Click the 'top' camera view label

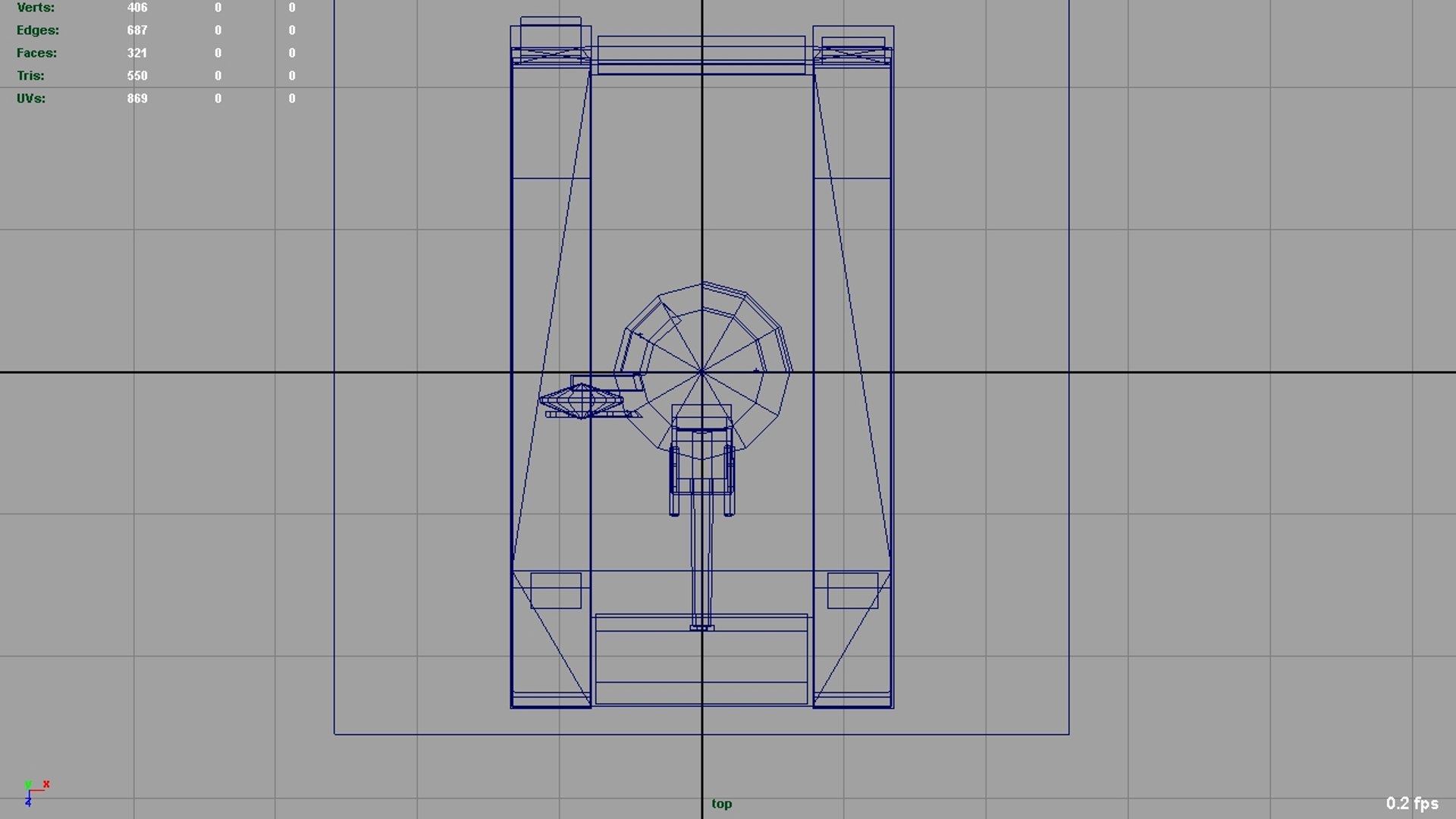coord(722,803)
